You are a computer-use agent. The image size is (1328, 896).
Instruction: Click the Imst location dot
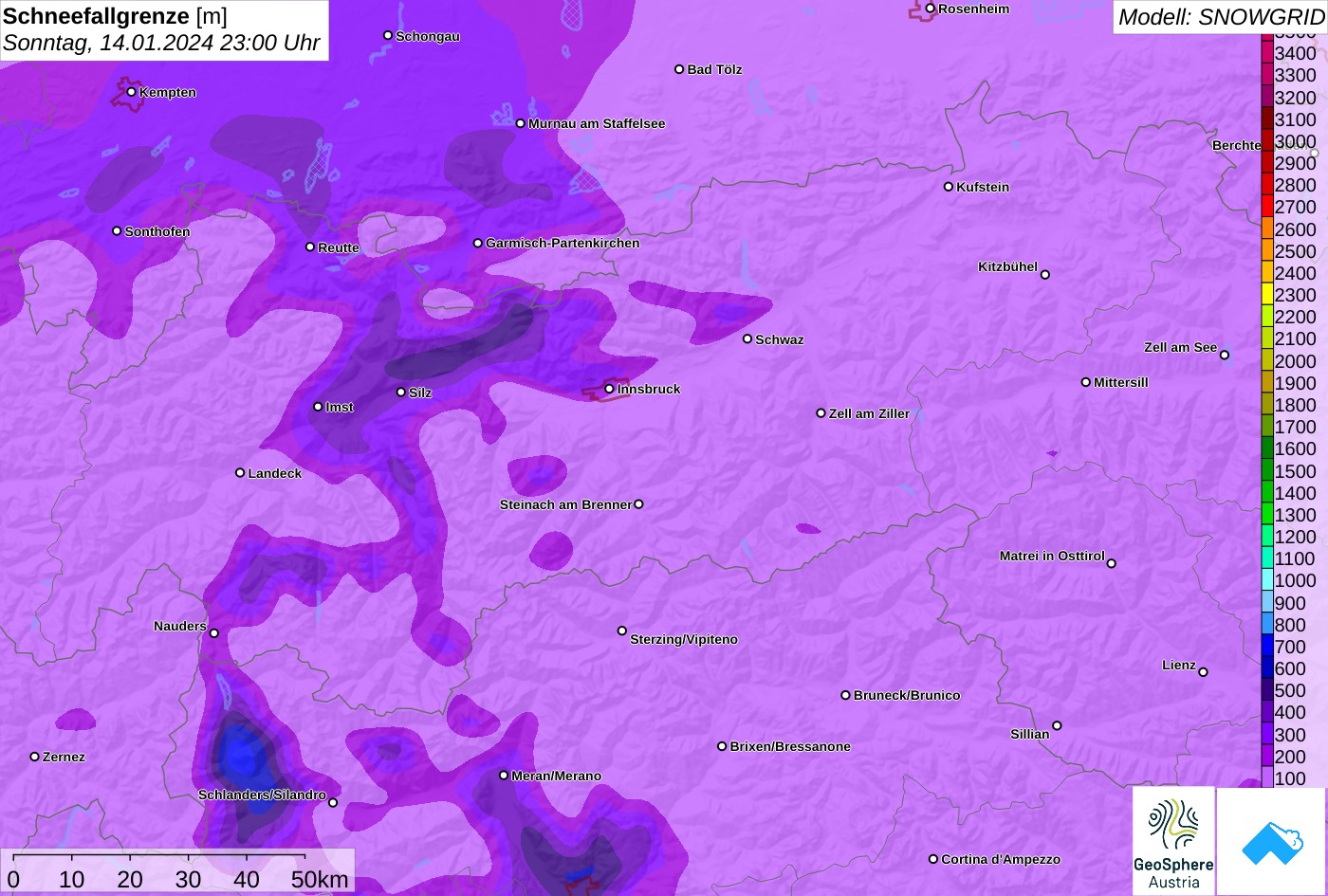tap(318, 407)
